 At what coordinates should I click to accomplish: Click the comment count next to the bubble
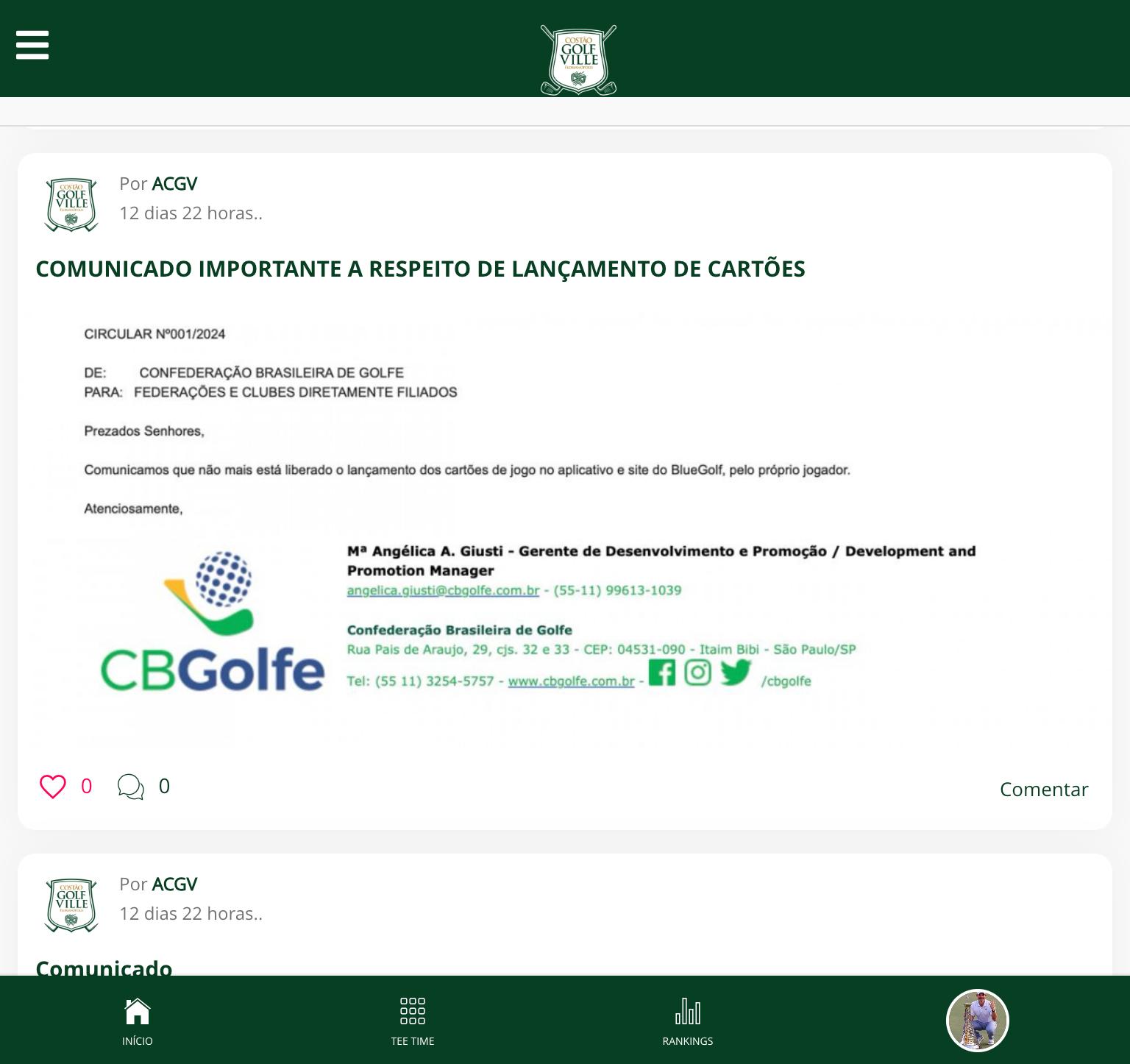(x=164, y=786)
